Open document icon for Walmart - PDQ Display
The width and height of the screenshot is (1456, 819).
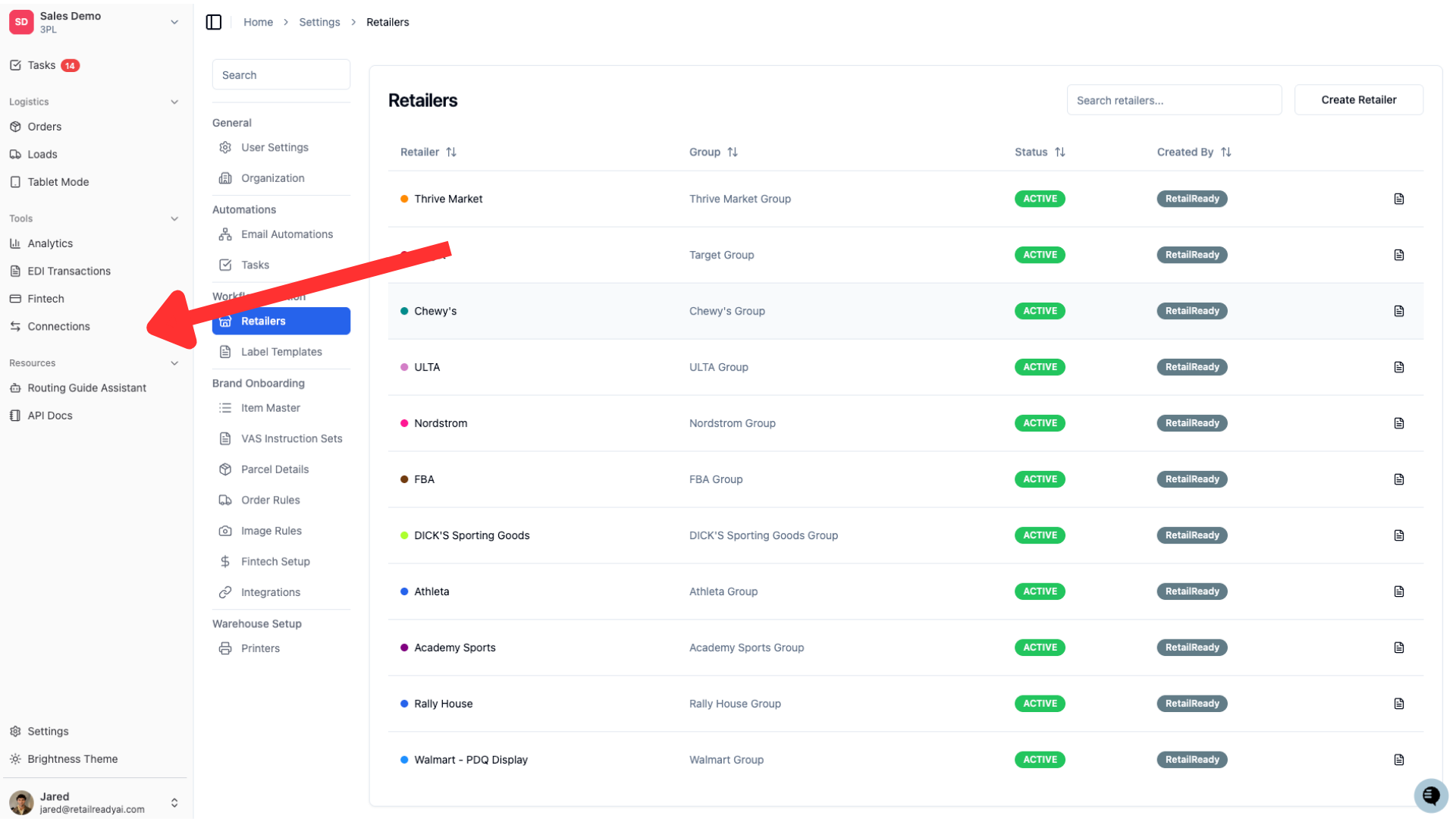[x=1399, y=760]
